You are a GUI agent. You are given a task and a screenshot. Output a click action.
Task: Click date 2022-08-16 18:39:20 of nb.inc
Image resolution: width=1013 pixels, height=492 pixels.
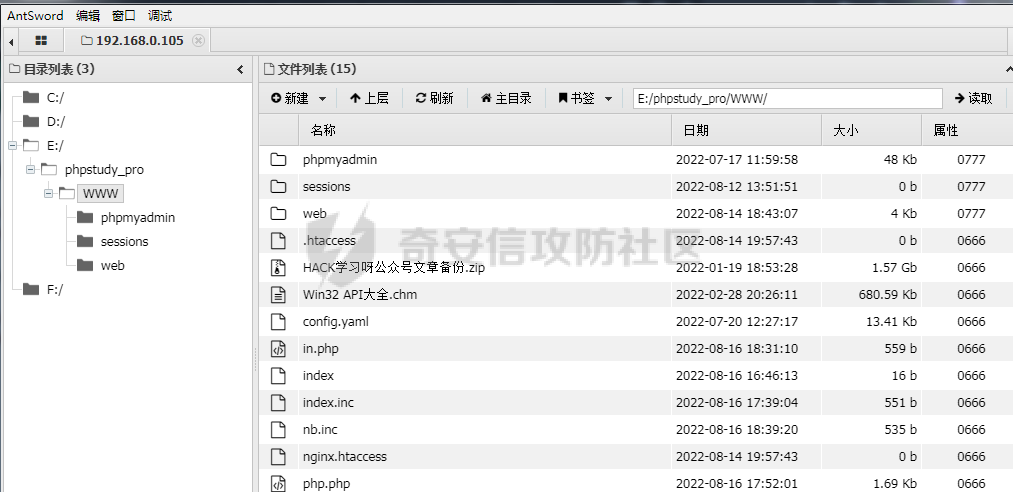[736, 429]
